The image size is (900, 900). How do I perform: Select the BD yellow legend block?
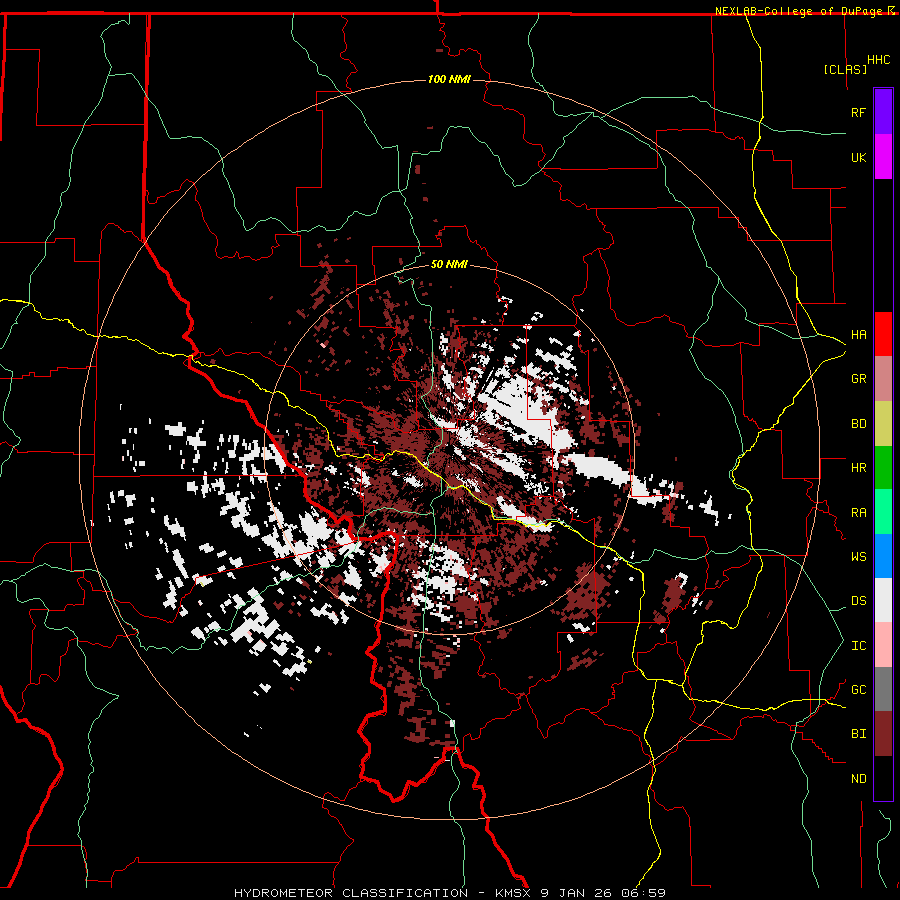point(883,424)
